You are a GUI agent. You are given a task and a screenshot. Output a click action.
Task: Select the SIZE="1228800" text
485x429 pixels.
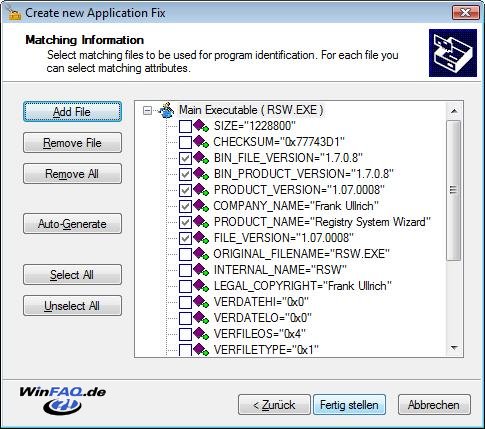pyautogui.click(x=255, y=126)
